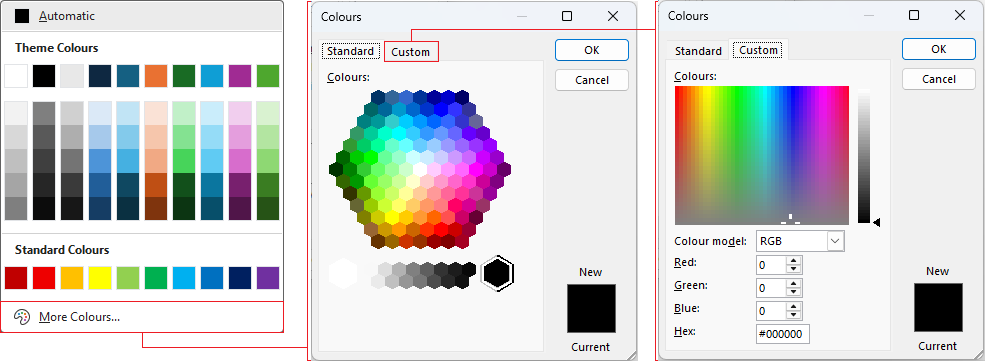Click the Custom tab in the right dialog

(x=758, y=50)
